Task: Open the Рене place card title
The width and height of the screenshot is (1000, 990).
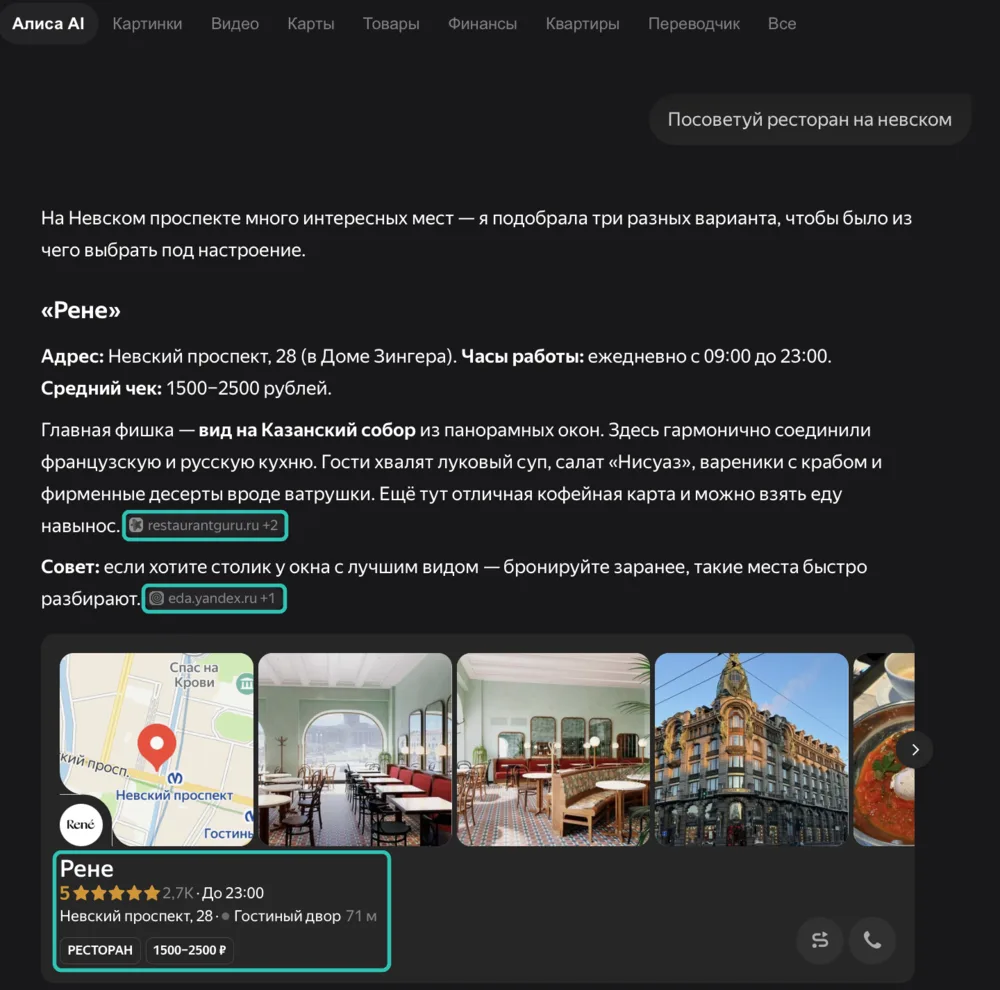Action: pos(87,869)
